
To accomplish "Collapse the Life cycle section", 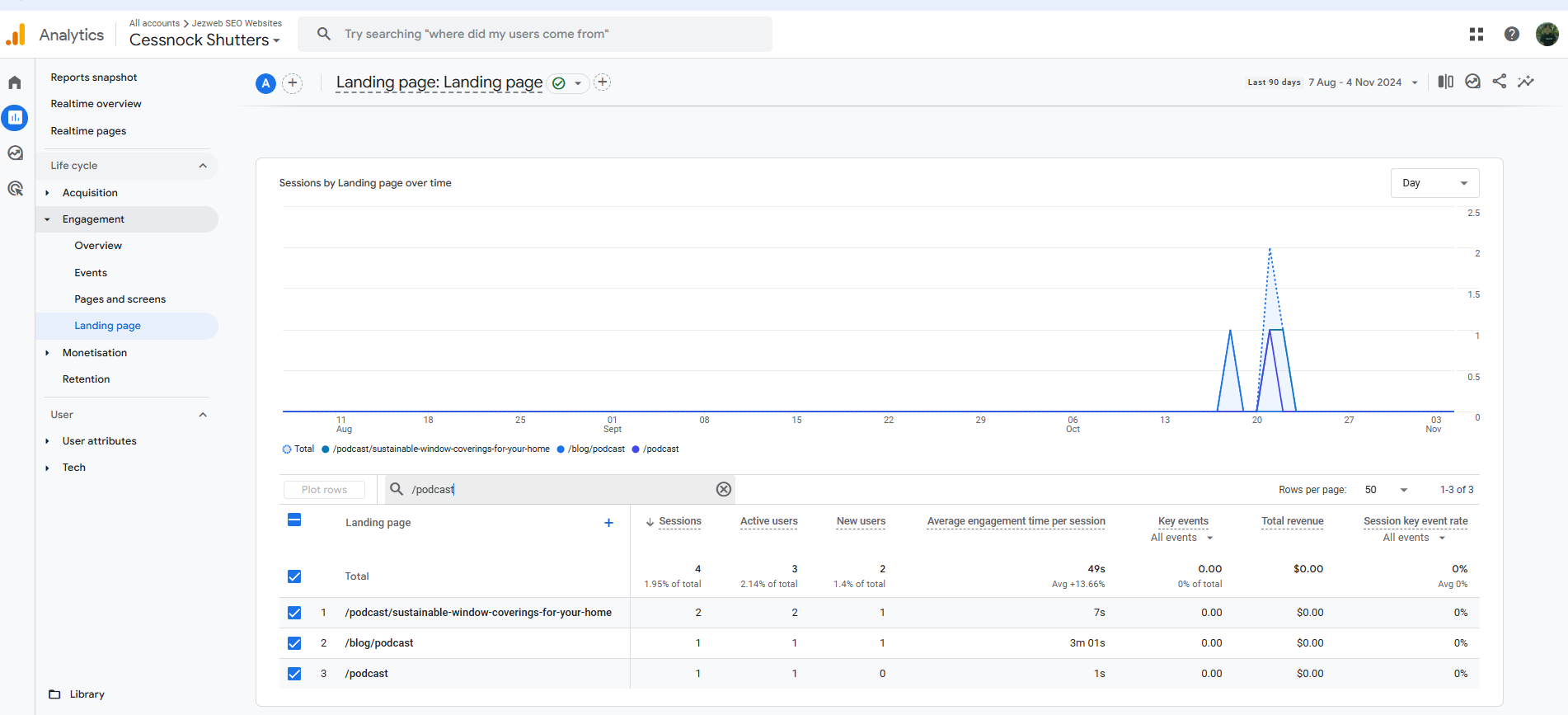I will tap(203, 166).
